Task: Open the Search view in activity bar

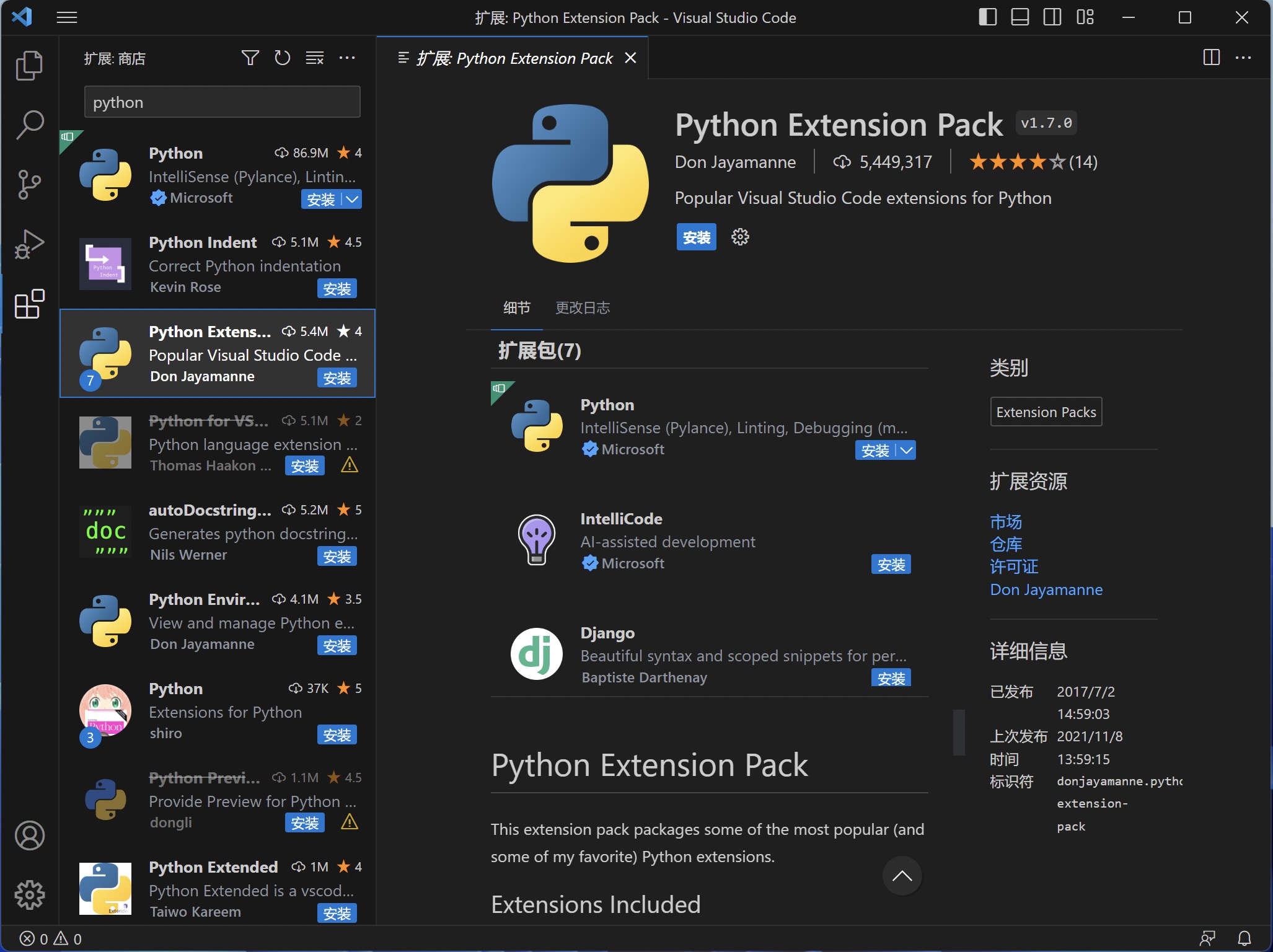Action: pyautogui.click(x=29, y=124)
